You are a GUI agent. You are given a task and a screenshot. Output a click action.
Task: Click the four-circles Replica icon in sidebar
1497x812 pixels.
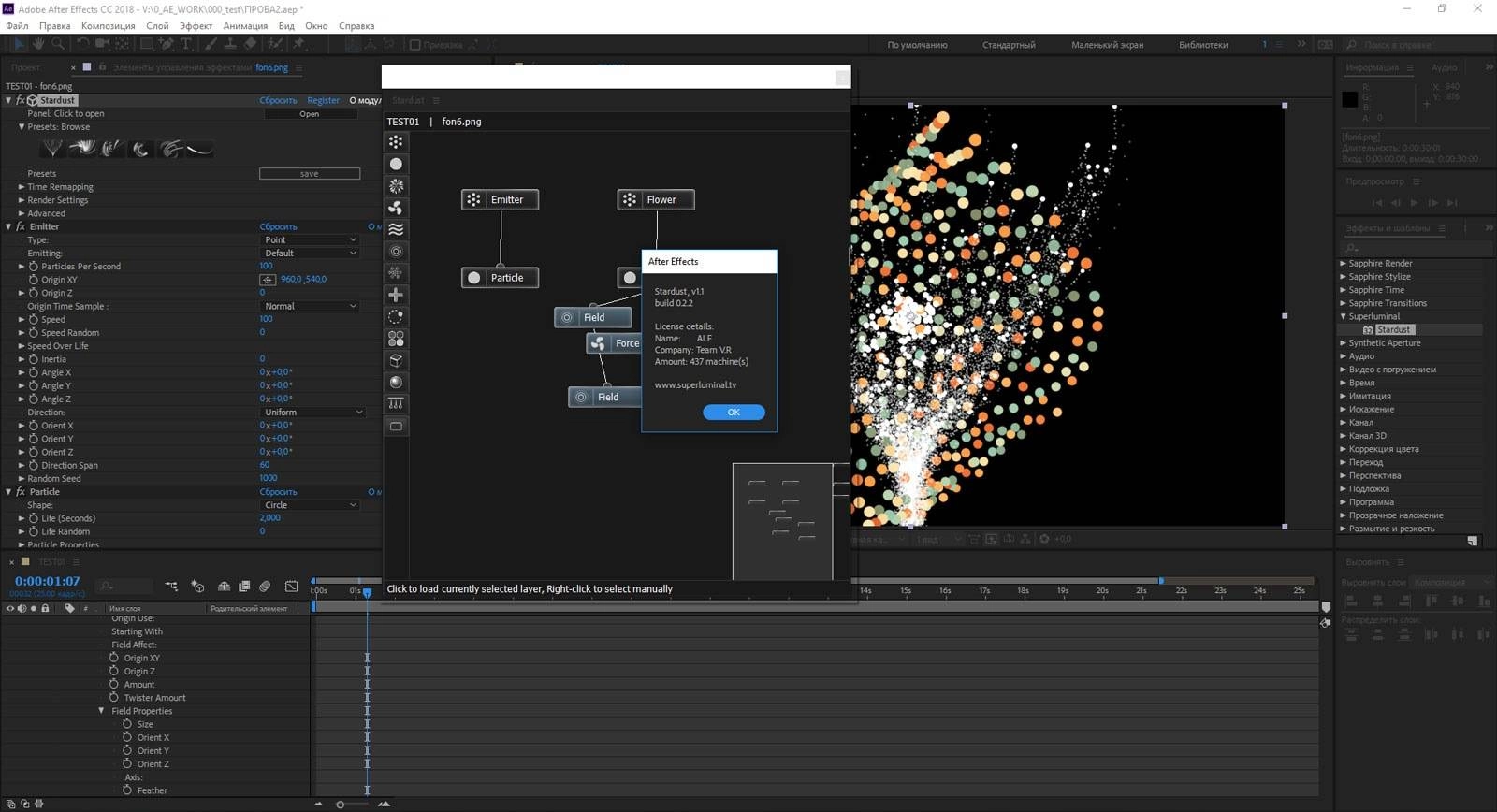pos(396,339)
